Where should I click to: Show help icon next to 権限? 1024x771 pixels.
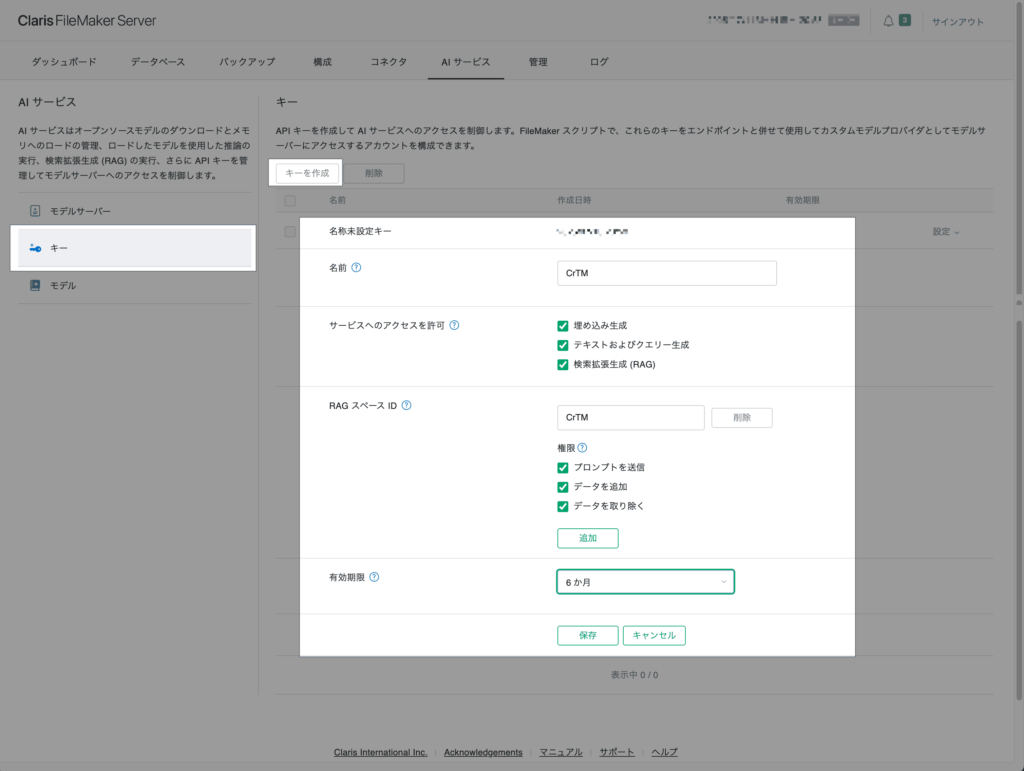tap(583, 448)
